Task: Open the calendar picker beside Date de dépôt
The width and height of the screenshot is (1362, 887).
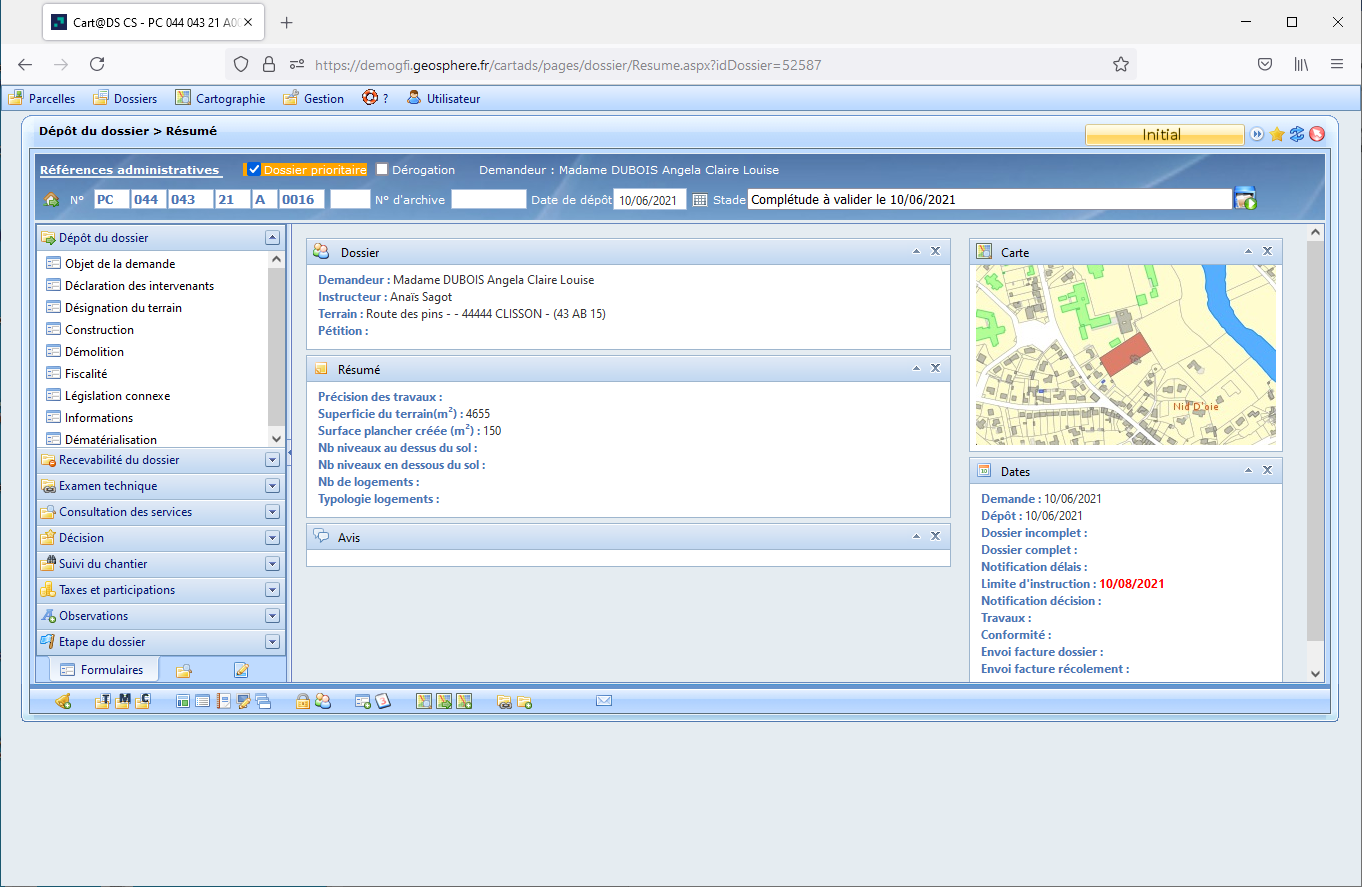Action: pyautogui.click(x=700, y=200)
